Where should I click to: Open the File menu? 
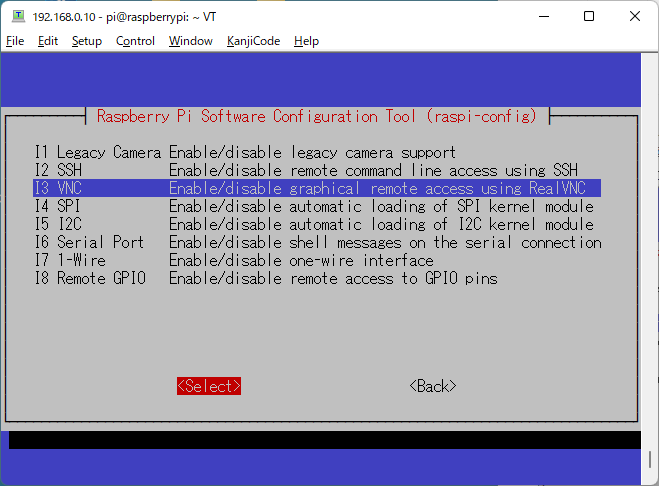pyautogui.click(x=15, y=41)
